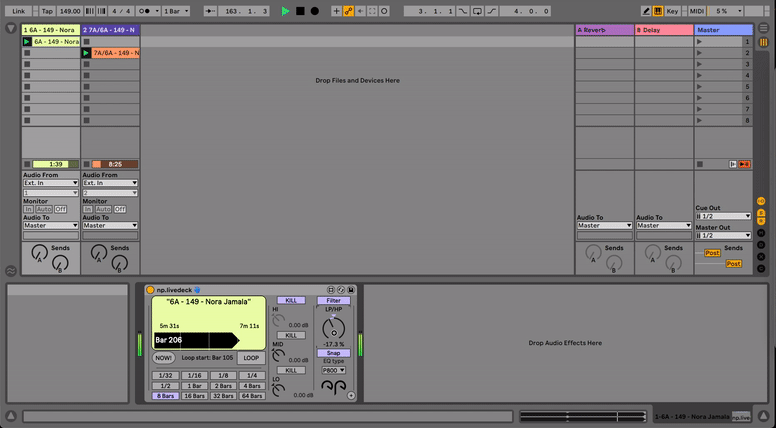Toggle the Follow playback arrow button
Viewport: 776px width, 428px height.
(x=210, y=11)
